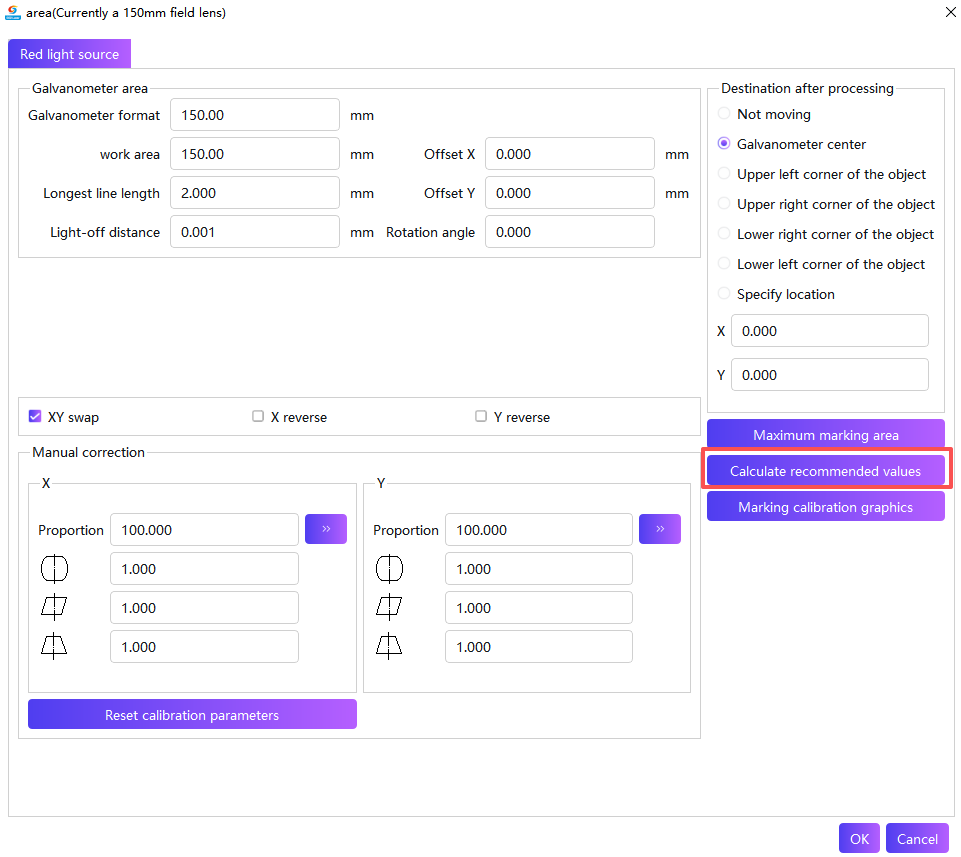Click the X trapezoid correction icon
The width and height of the screenshot is (961, 857).
point(54,646)
